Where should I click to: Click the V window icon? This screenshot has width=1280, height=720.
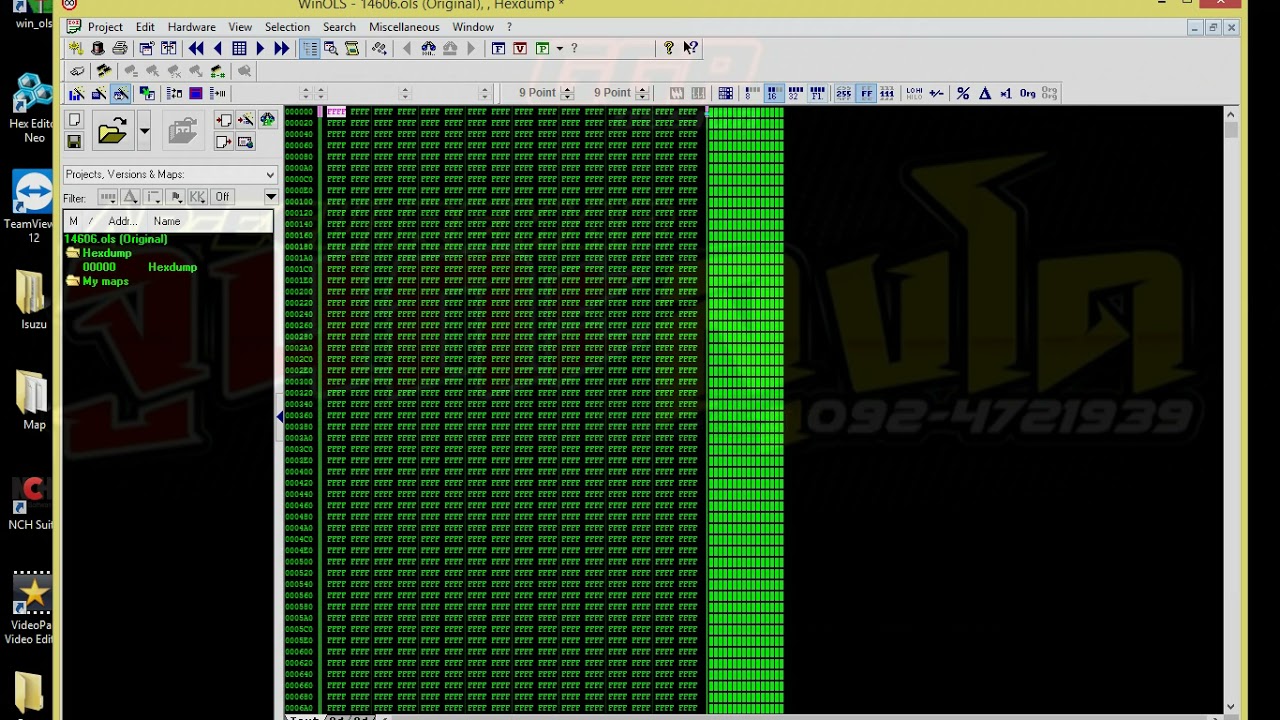coord(520,48)
